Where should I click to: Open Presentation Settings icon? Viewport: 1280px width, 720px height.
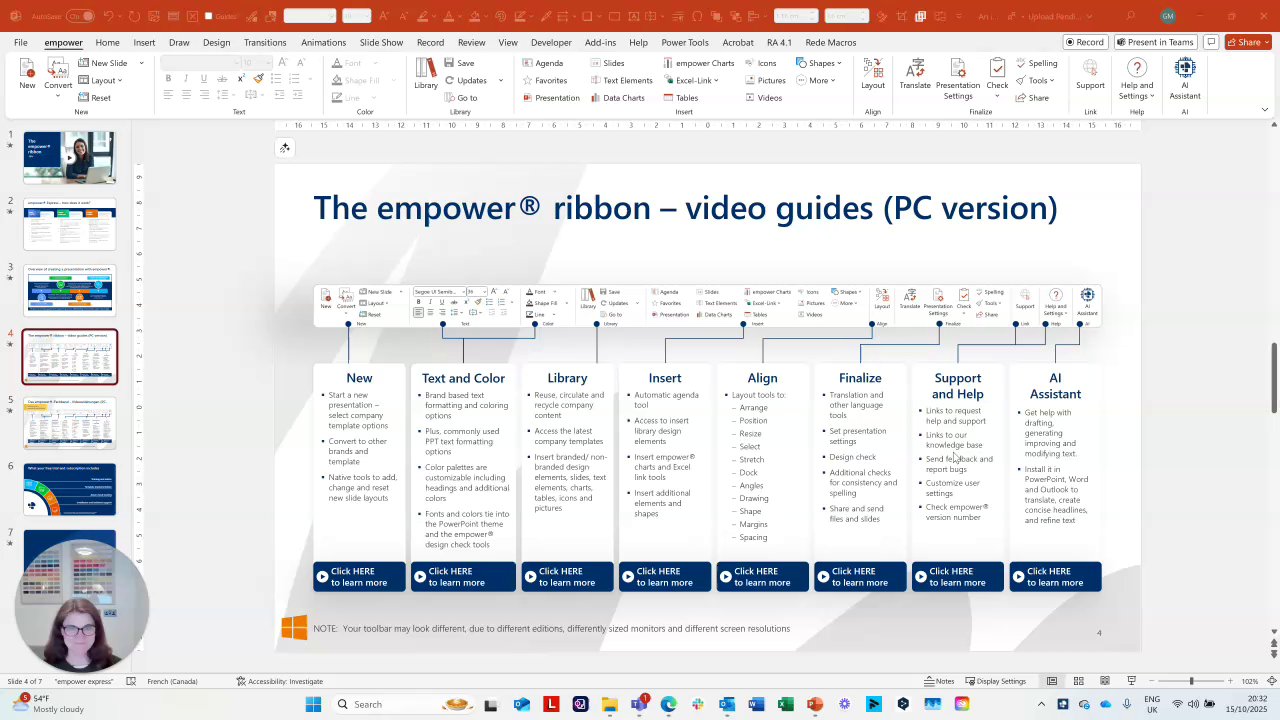coord(958,78)
